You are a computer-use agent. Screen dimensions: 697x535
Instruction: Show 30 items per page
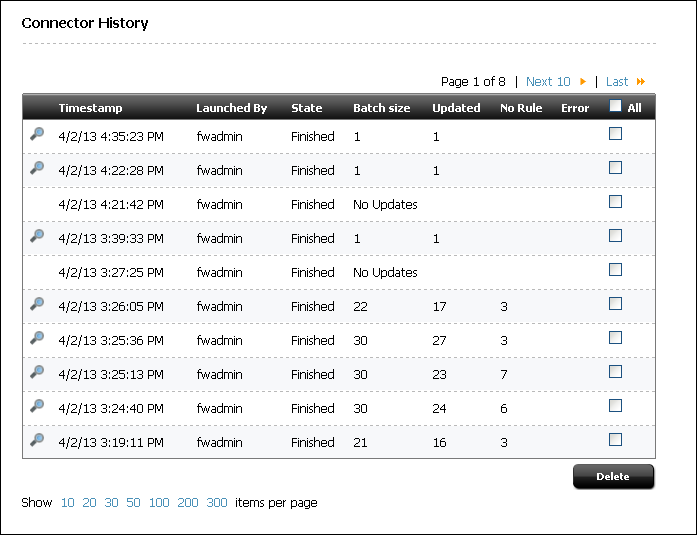tap(111, 503)
